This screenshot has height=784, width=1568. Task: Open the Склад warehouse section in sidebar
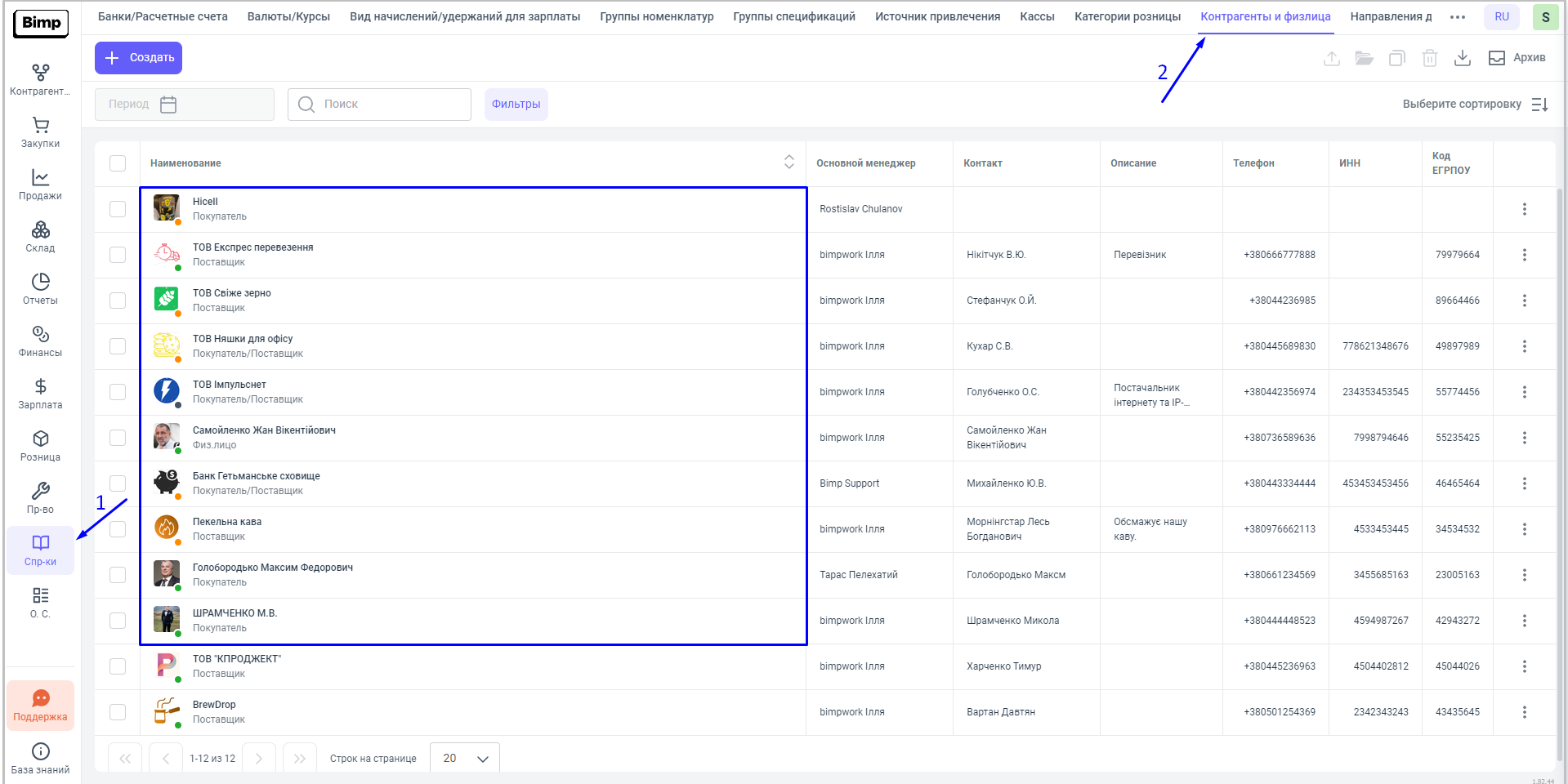40,236
